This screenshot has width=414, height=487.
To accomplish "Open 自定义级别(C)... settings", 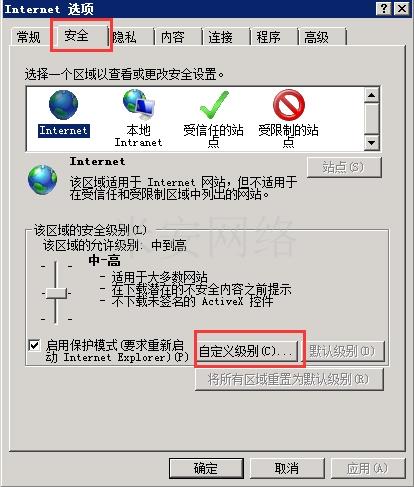I will click(x=248, y=351).
